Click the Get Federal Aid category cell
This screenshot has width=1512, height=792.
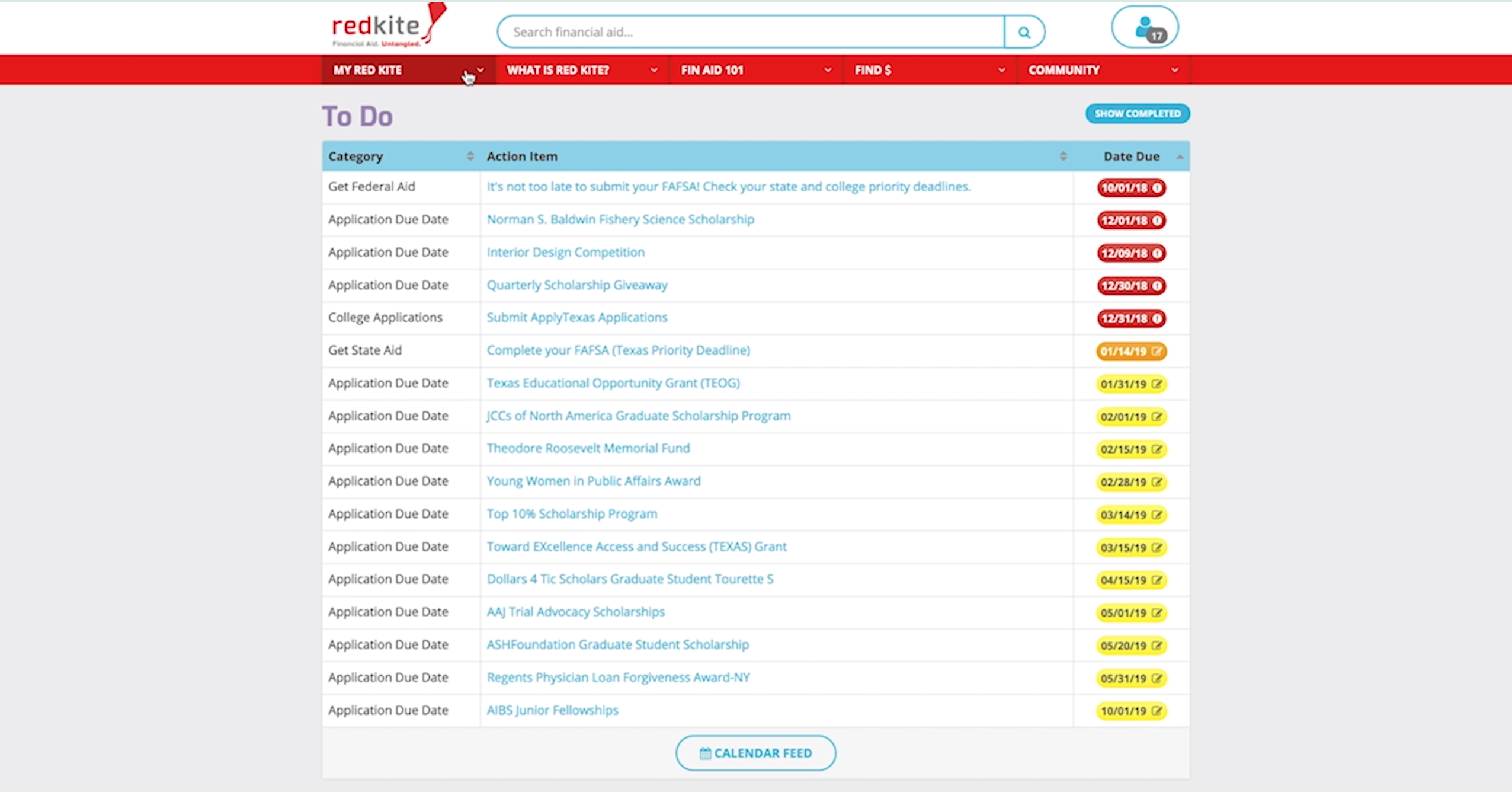pyautogui.click(x=401, y=187)
